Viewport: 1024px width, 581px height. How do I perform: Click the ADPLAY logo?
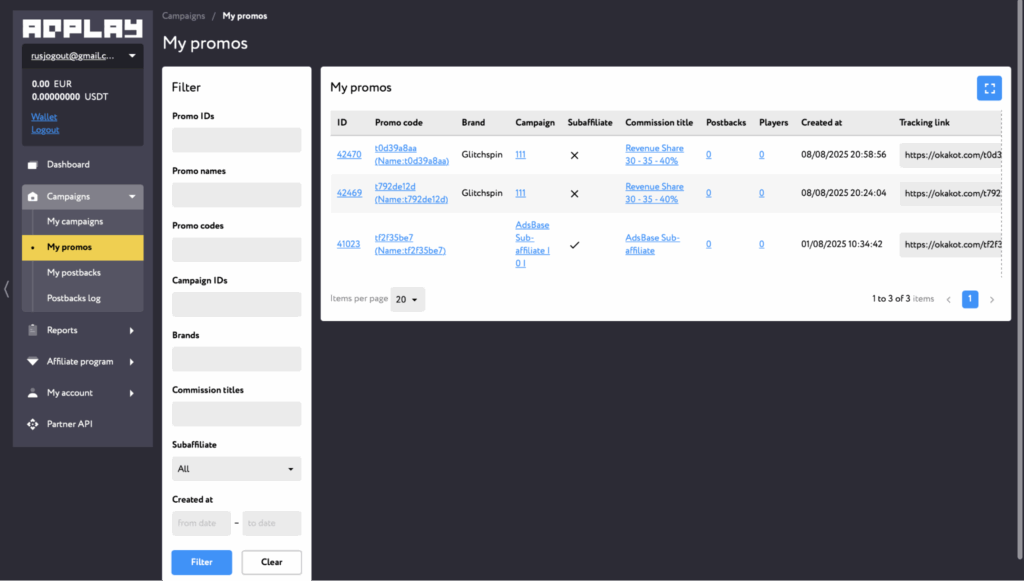(x=82, y=27)
